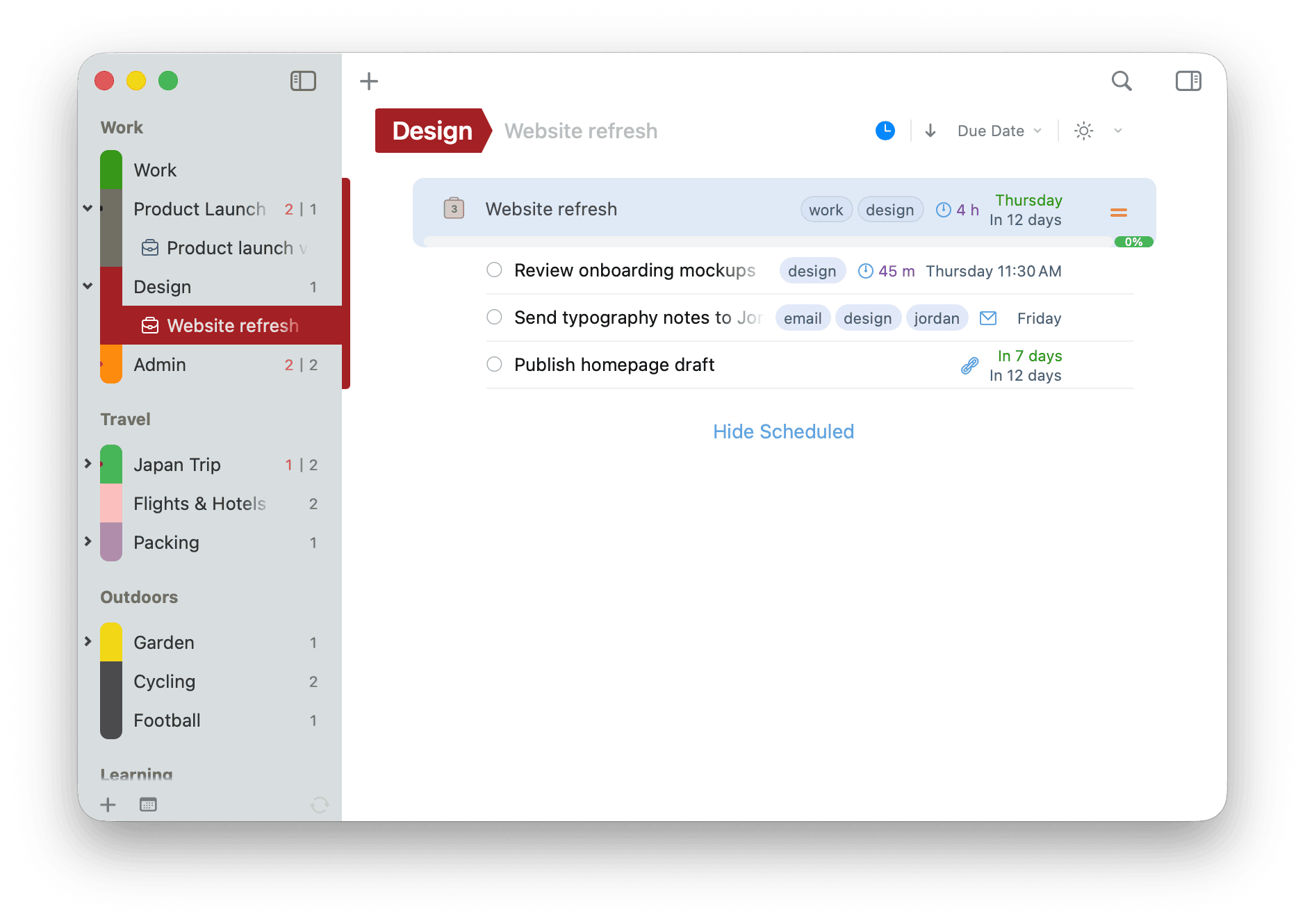This screenshot has width=1305, height=924.
Task: Click the red Design breadcrumb button
Action: click(x=432, y=131)
